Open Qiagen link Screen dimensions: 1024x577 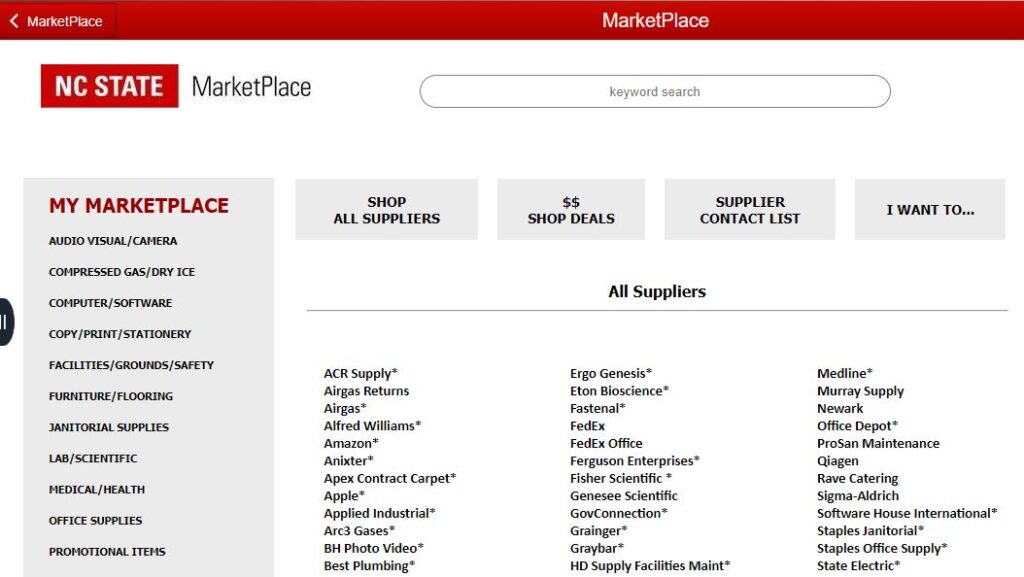837,461
